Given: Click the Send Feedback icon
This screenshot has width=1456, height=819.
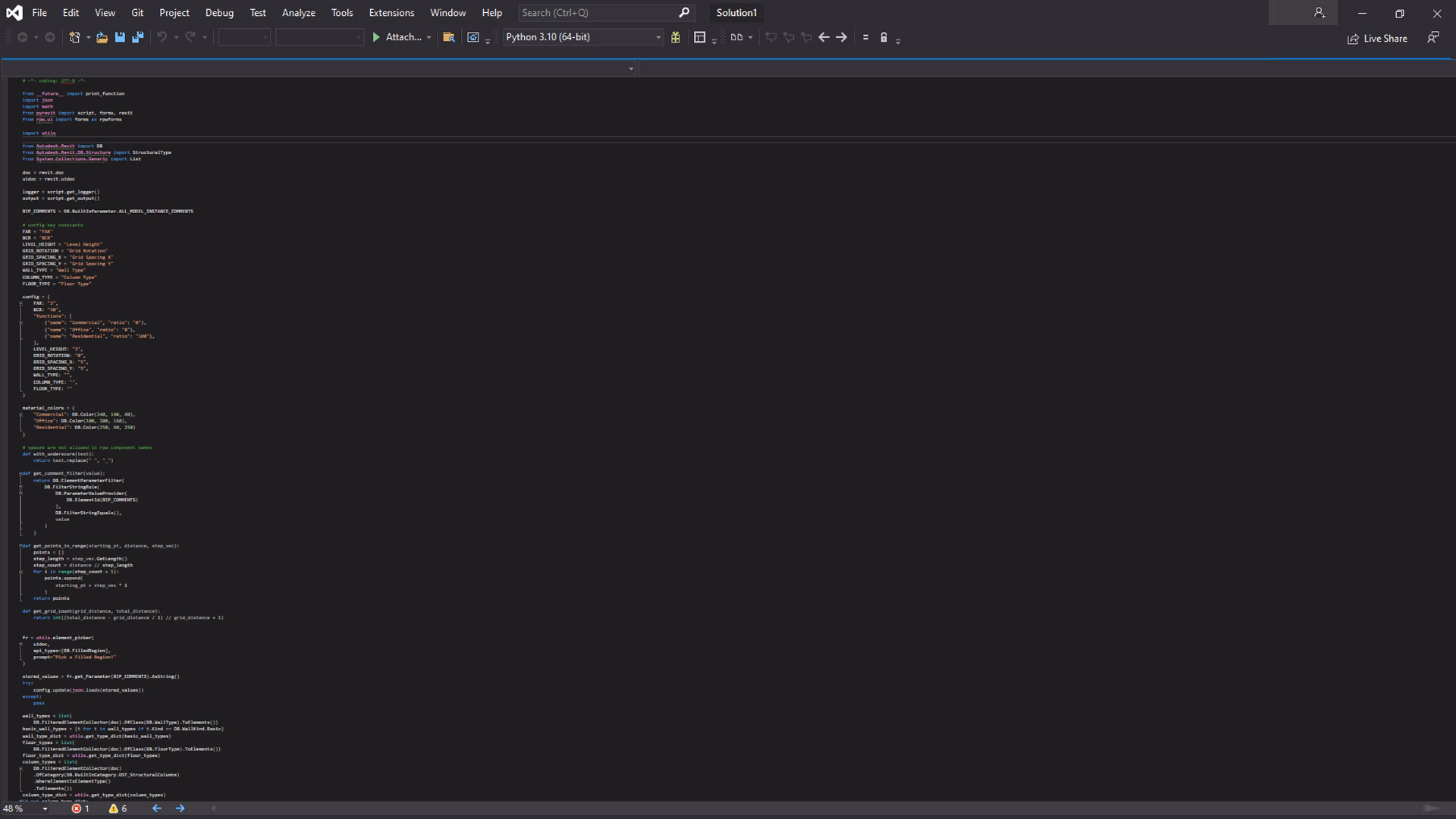Looking at the screenshot, I should (x=1432, y=37).
